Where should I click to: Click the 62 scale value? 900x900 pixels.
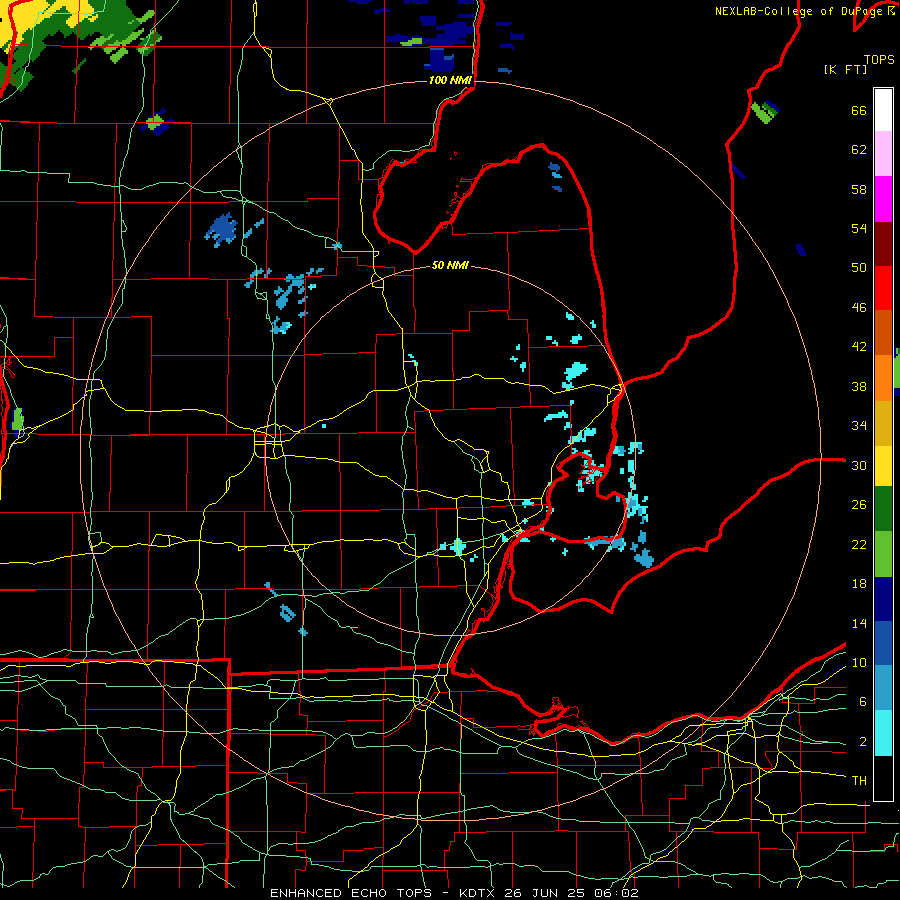859,150
